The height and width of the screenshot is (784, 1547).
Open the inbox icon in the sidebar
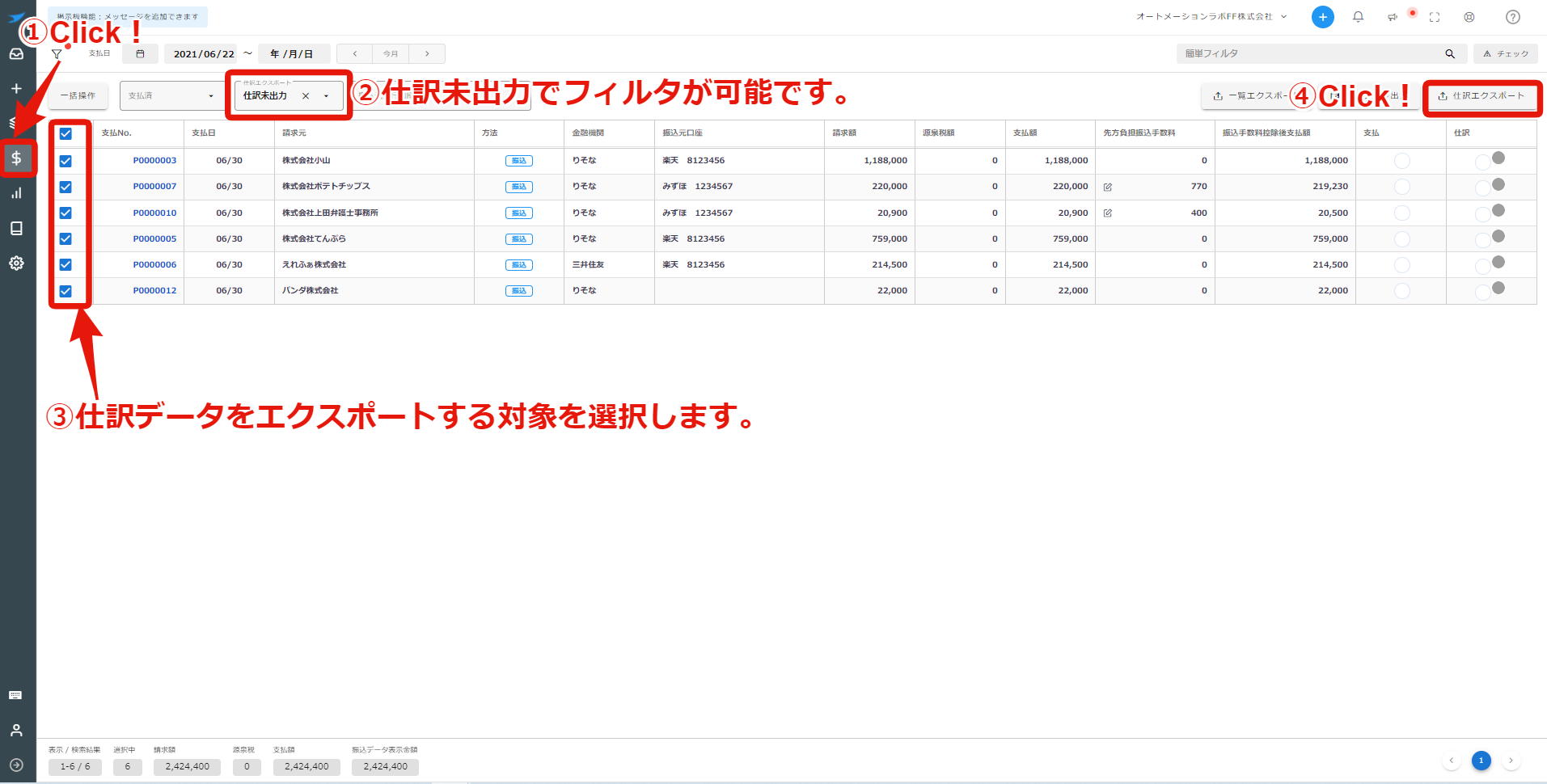coord(16,54)
